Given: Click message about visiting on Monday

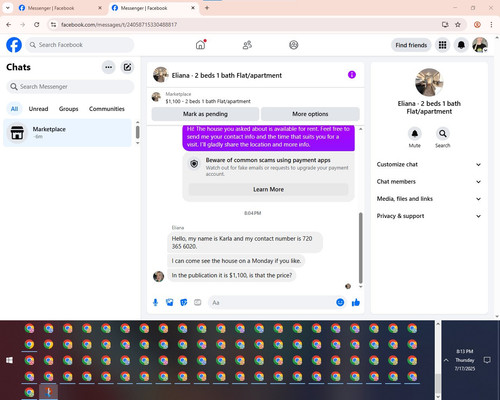Looking at the screenshot, I should click(x=236, y=261).
